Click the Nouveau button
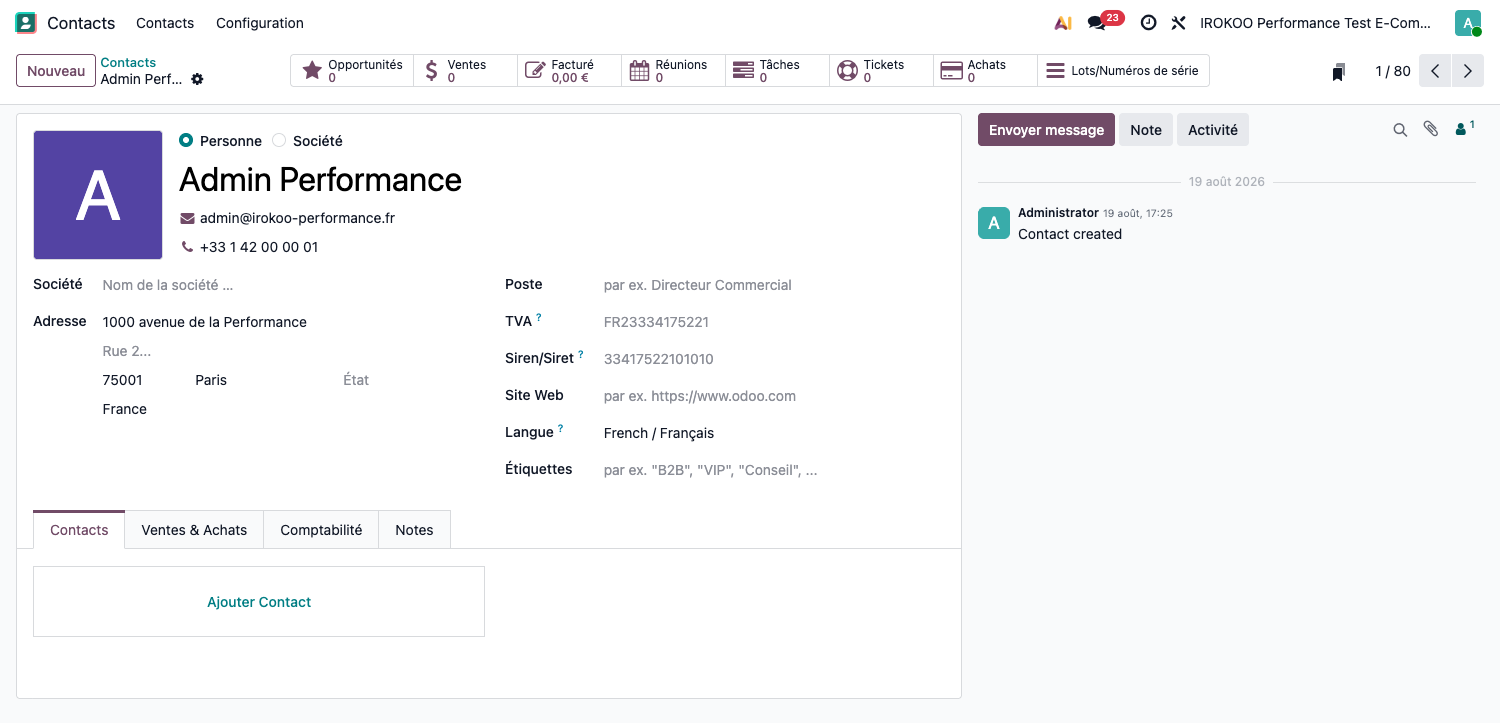1500x723 pixels. pyautogui.click(x=56, y=71)
